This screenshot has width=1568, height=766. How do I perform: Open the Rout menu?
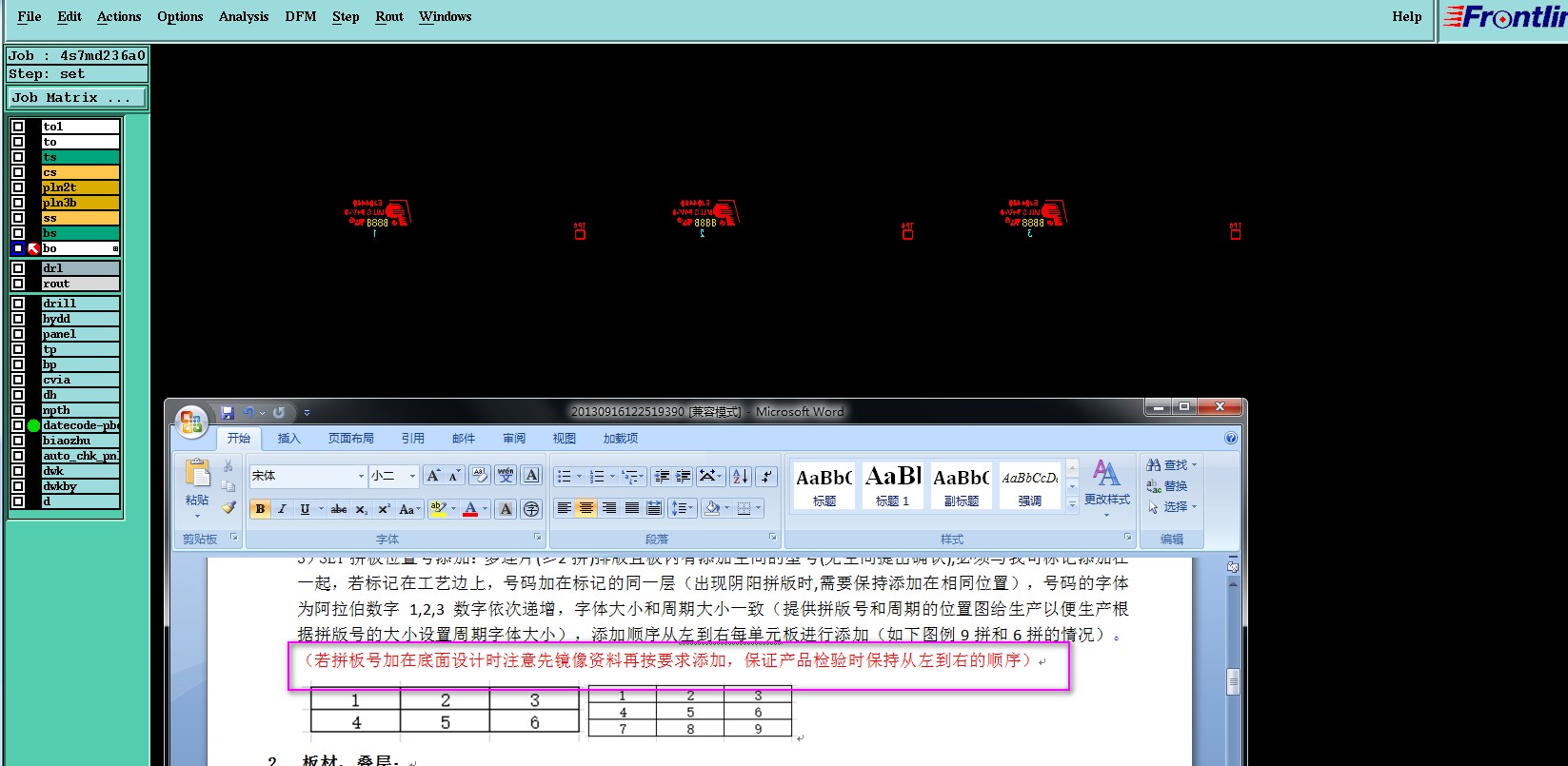click(389, 16)
